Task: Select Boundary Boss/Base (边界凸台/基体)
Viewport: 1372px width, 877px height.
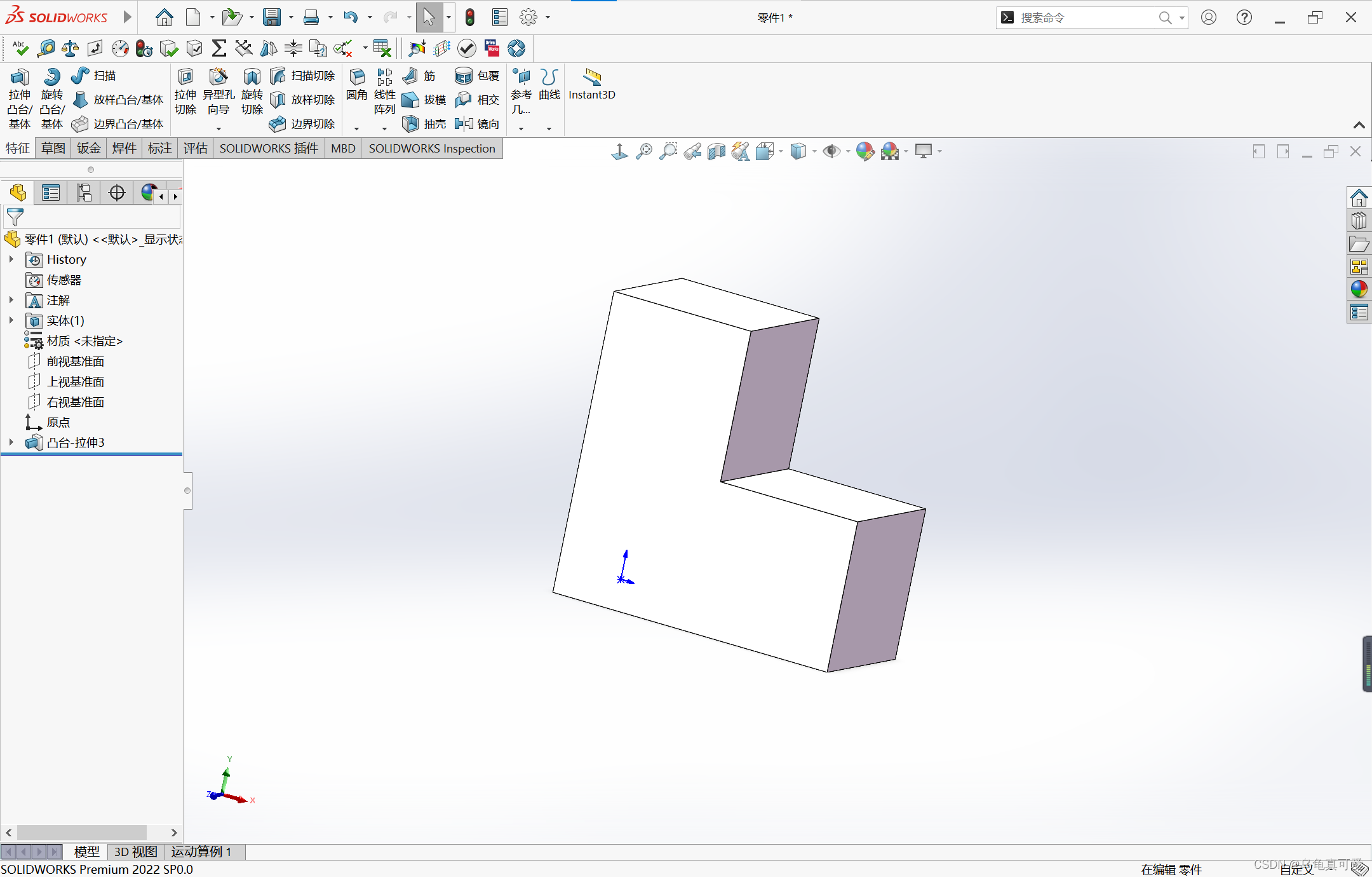Action: (x=118, y=124)
